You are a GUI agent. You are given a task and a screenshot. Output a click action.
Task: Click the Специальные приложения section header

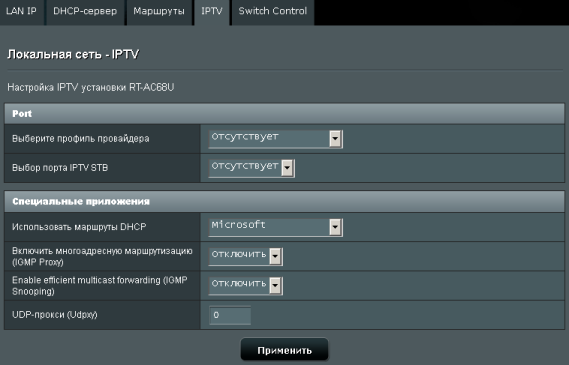tap(284, 202)
